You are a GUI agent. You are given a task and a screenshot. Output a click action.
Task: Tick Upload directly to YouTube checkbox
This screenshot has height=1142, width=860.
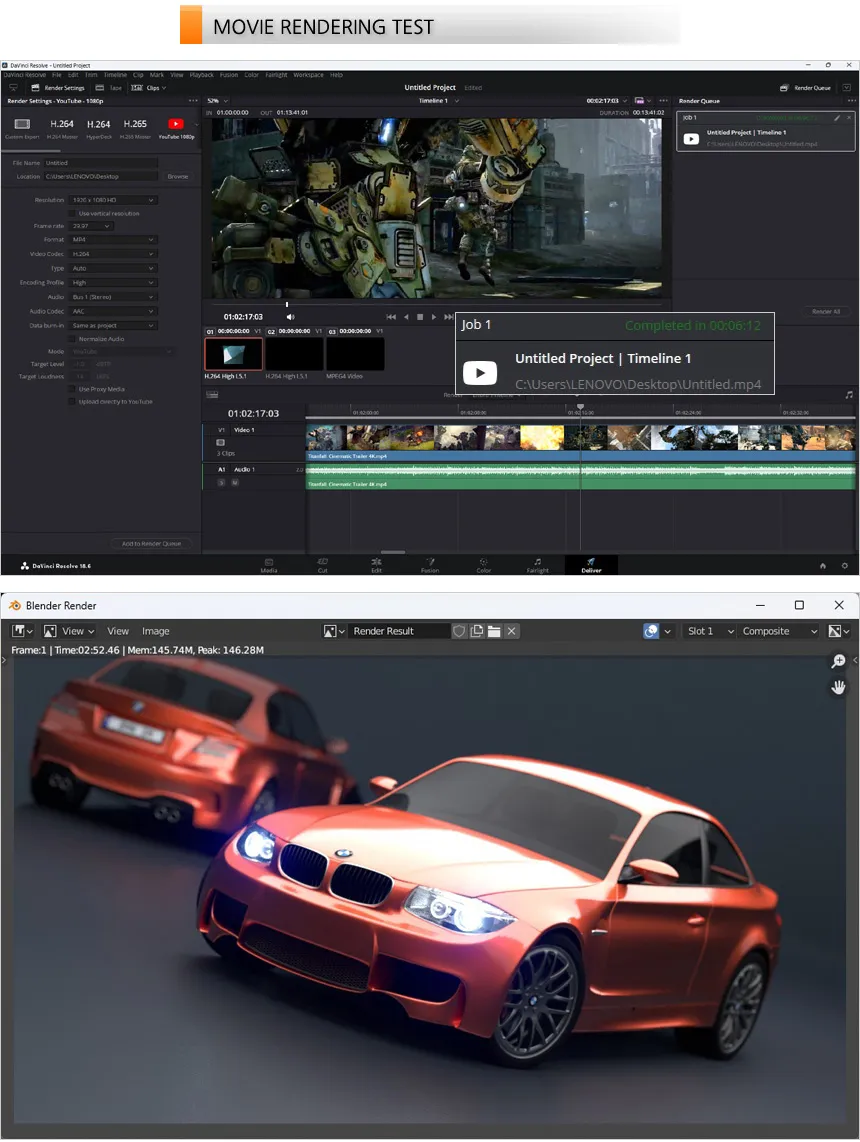pyautogui.click(x=71, y=401)
